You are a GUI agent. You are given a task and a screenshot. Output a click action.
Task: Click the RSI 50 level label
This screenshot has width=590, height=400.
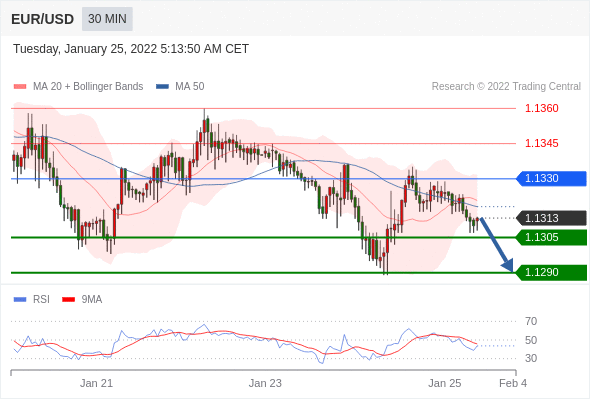click(531, 340)
